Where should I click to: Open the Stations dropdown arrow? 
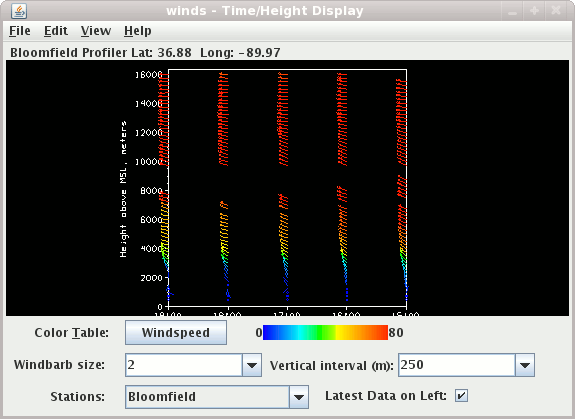coord(299,397)
